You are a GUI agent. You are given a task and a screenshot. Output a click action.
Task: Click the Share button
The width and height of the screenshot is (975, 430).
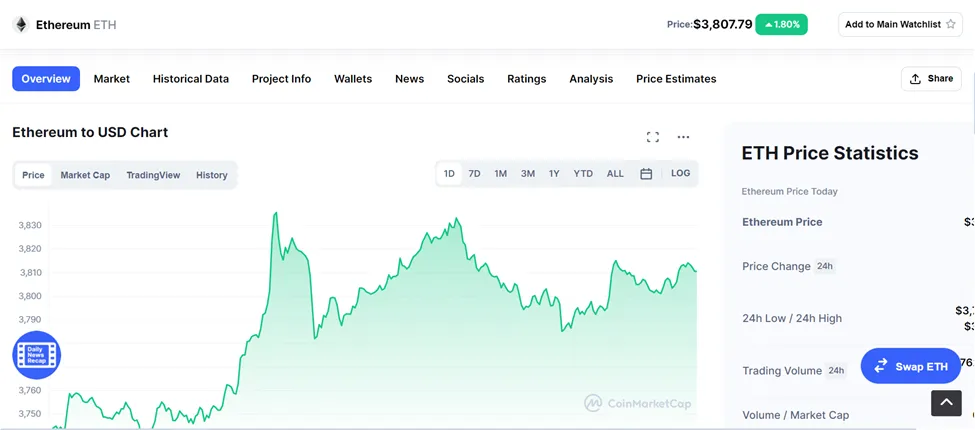[x=931, y=79]
